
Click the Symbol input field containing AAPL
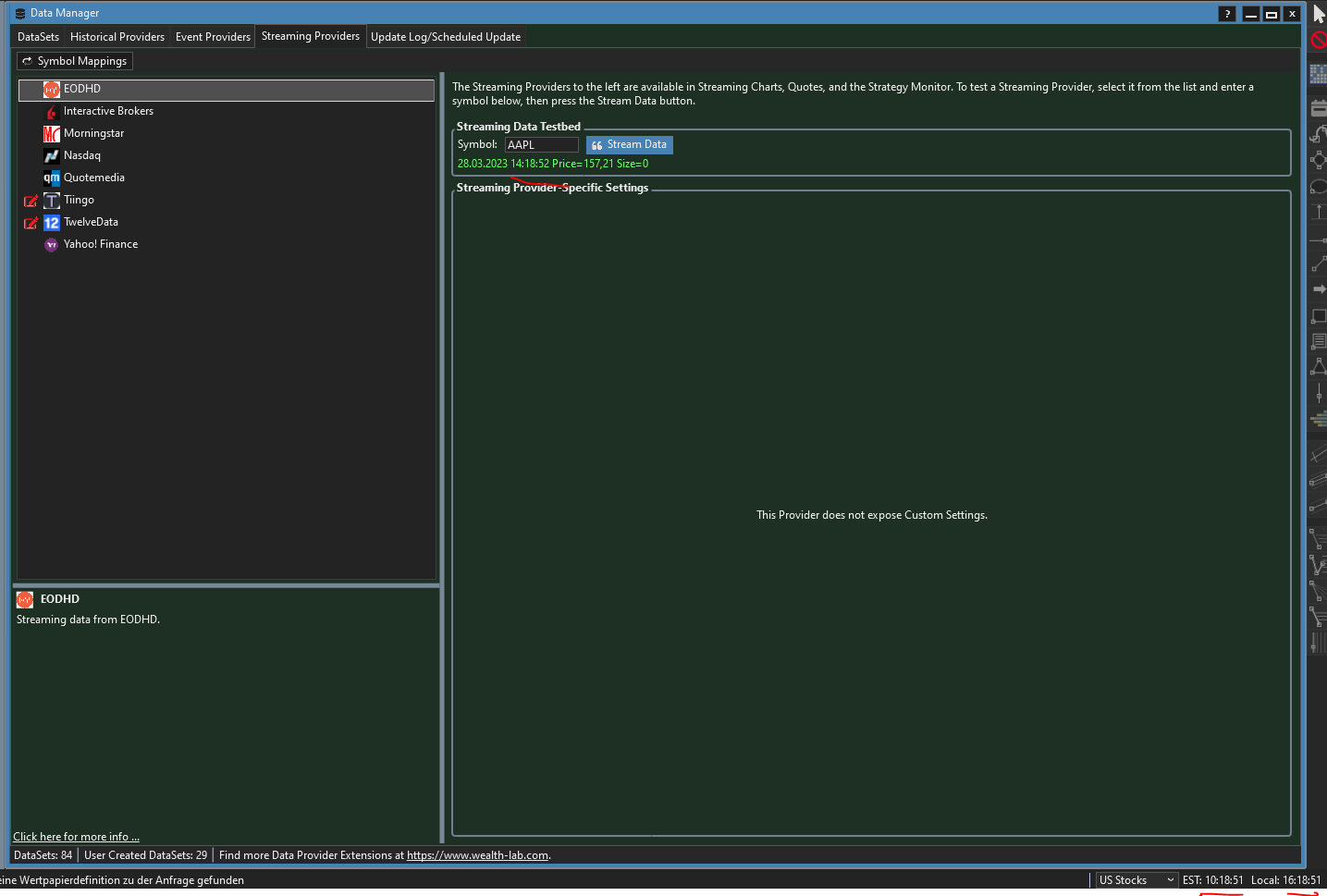coord(542,145)
